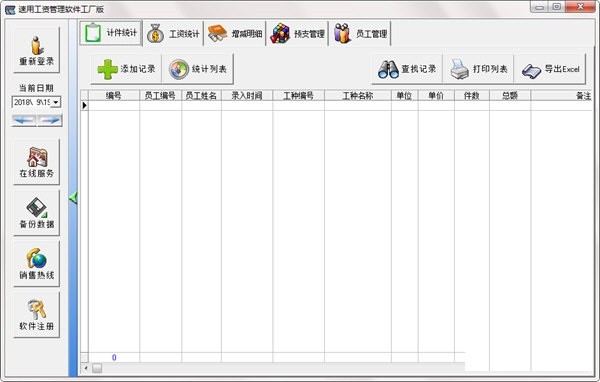Go to next date with right arrow
600x382 pixels.
pos(50,120)
